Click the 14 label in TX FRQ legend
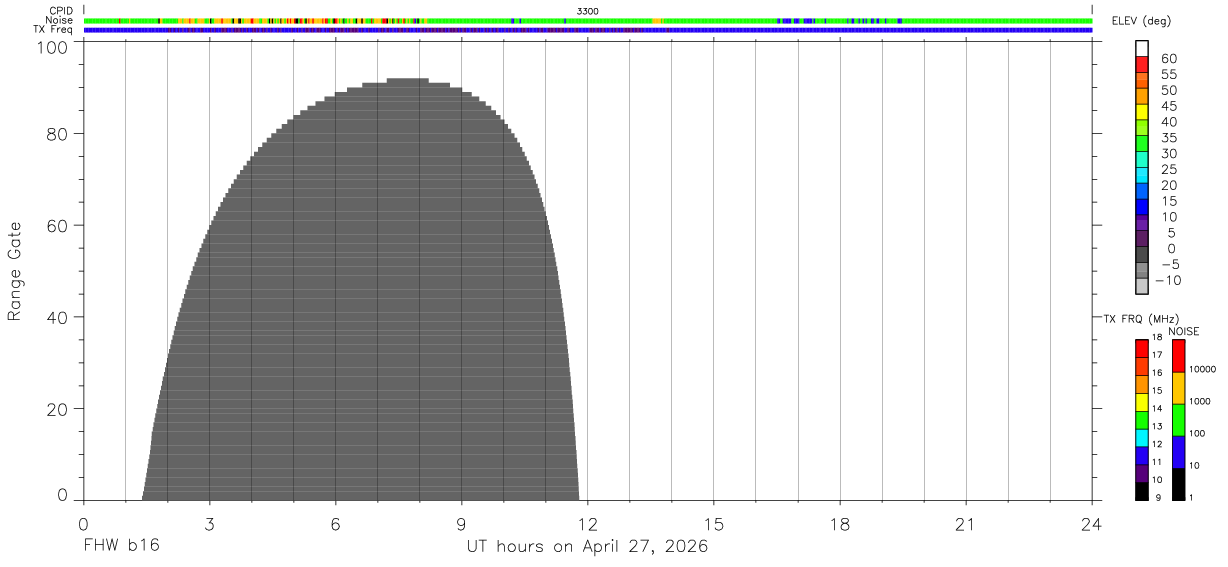This screenshot has width=1228, height=567. pyautogui.click(x=1156, y=408)
